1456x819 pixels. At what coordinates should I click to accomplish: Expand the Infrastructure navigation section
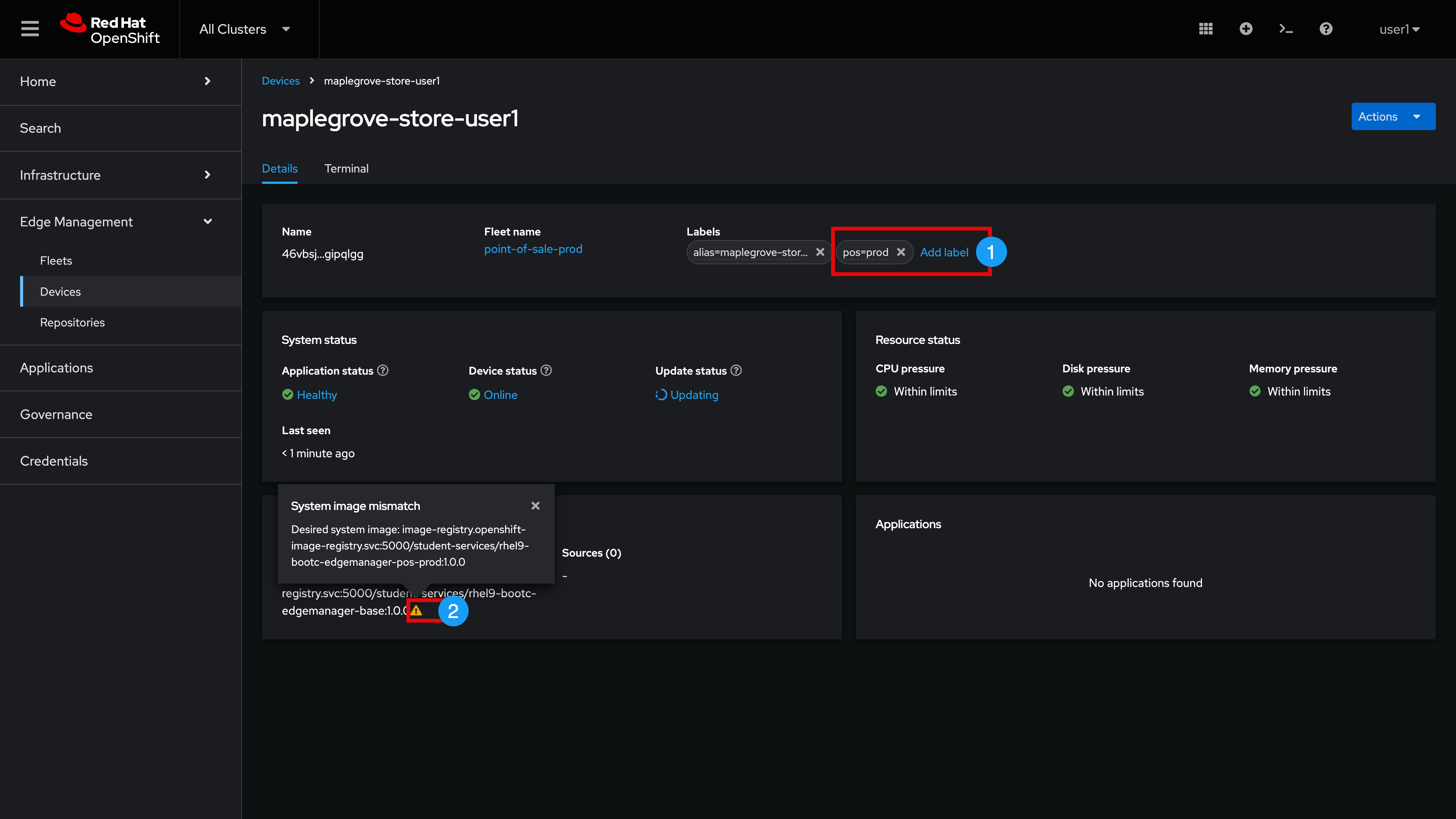pyautogui.click(x=121, y=175)
